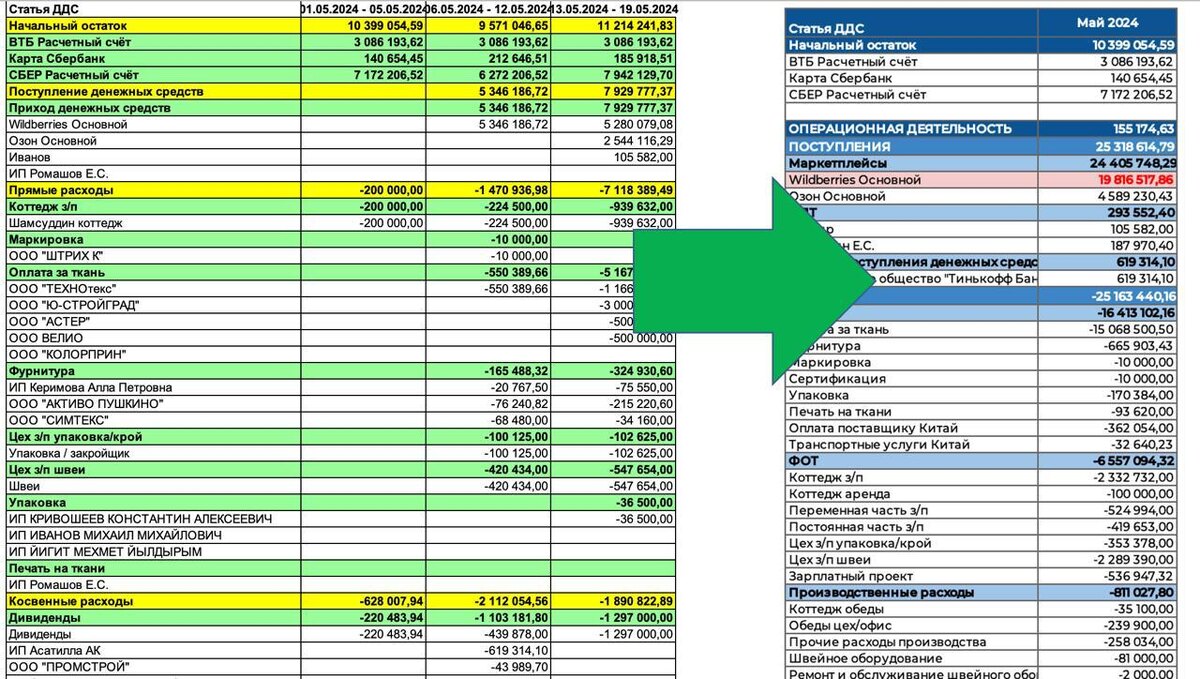Select the Шамсуддин коттедж row label
The height and width of the screenshot is (679, 1200).
click(64, 223)
